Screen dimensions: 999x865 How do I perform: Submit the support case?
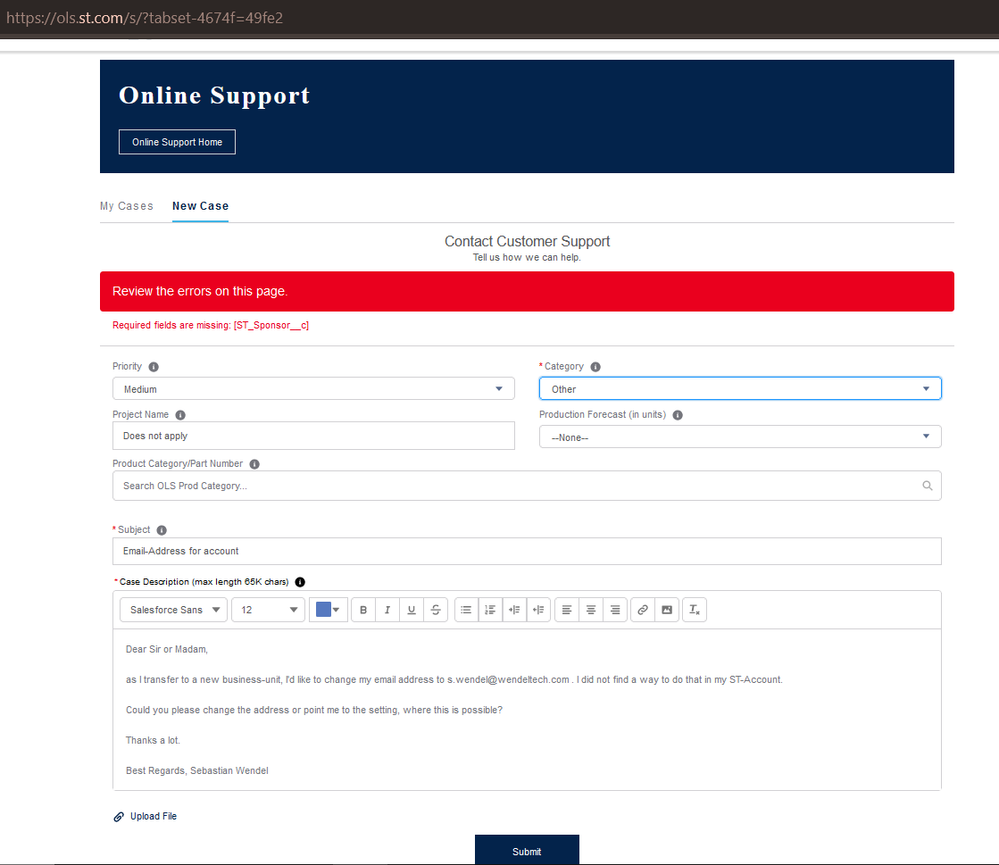click(x=527, y=851)
